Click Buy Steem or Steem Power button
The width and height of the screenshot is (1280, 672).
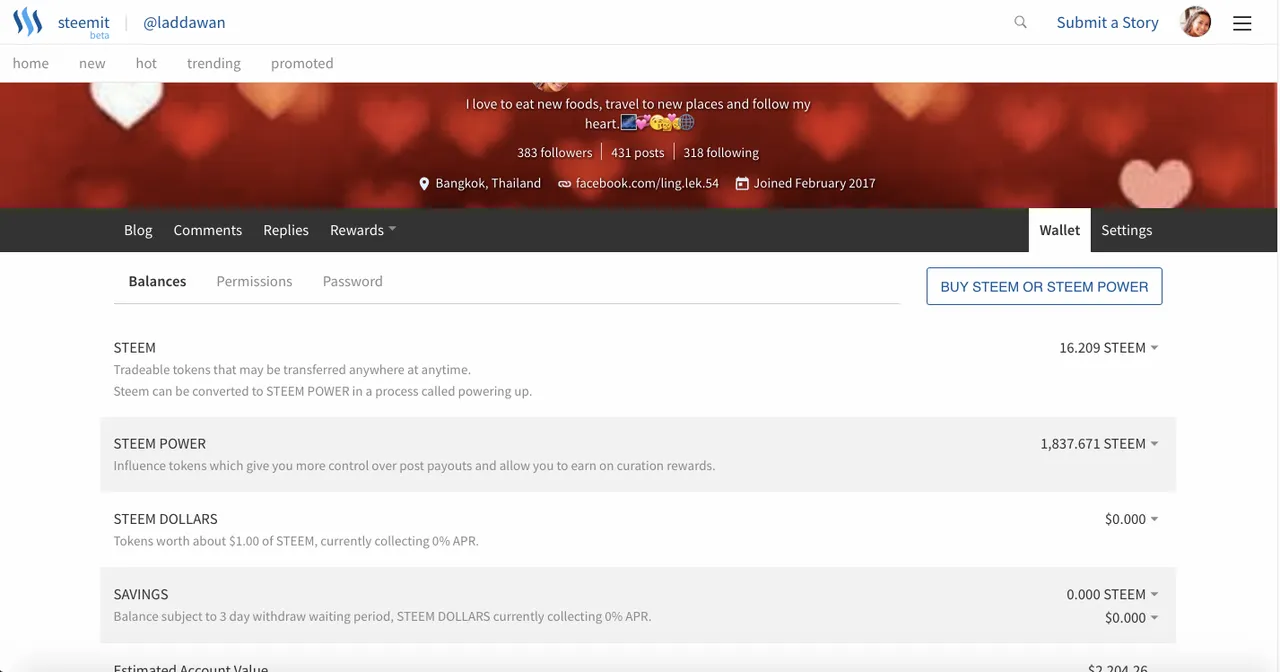[1044, 286]
